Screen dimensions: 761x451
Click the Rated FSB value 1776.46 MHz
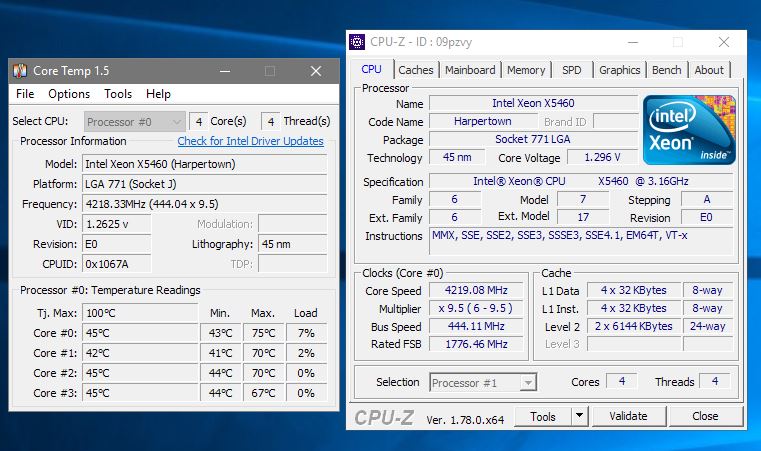476,344
